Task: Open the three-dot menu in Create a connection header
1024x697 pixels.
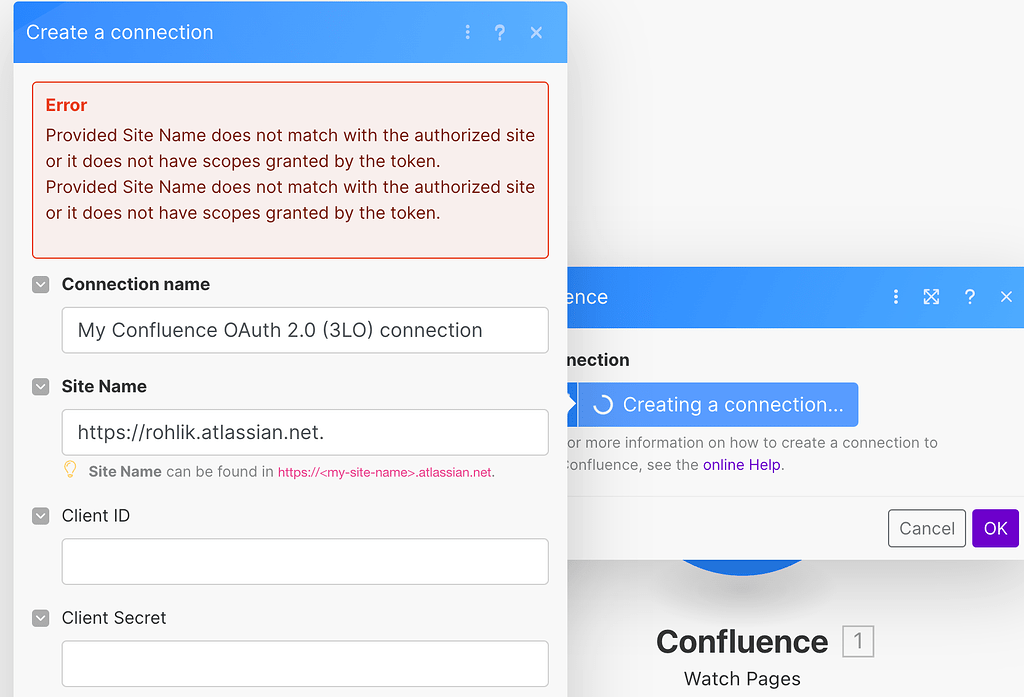Action: click(467, 32)
